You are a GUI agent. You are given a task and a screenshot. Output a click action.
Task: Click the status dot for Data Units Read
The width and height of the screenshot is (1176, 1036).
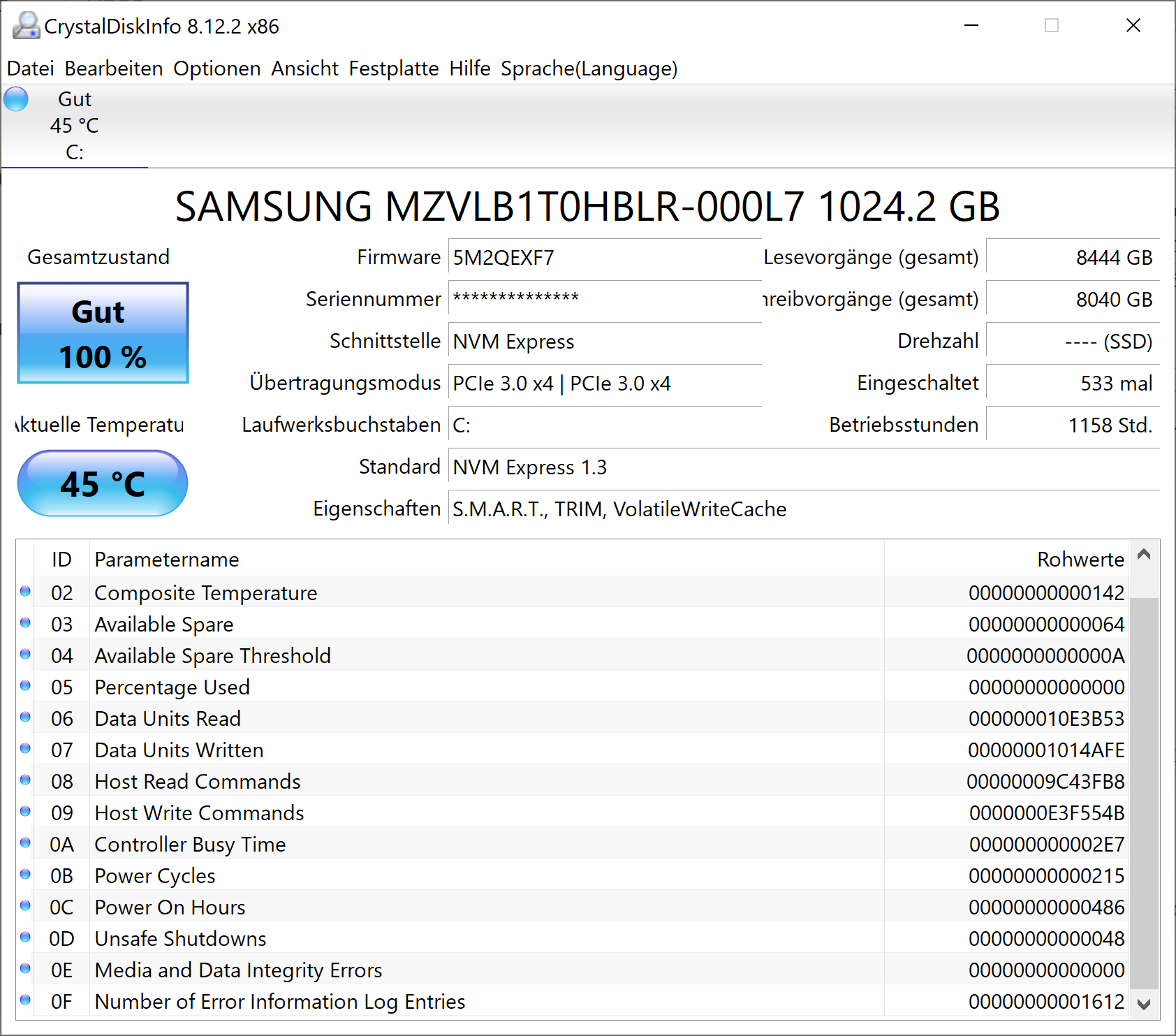click(25, 717)
